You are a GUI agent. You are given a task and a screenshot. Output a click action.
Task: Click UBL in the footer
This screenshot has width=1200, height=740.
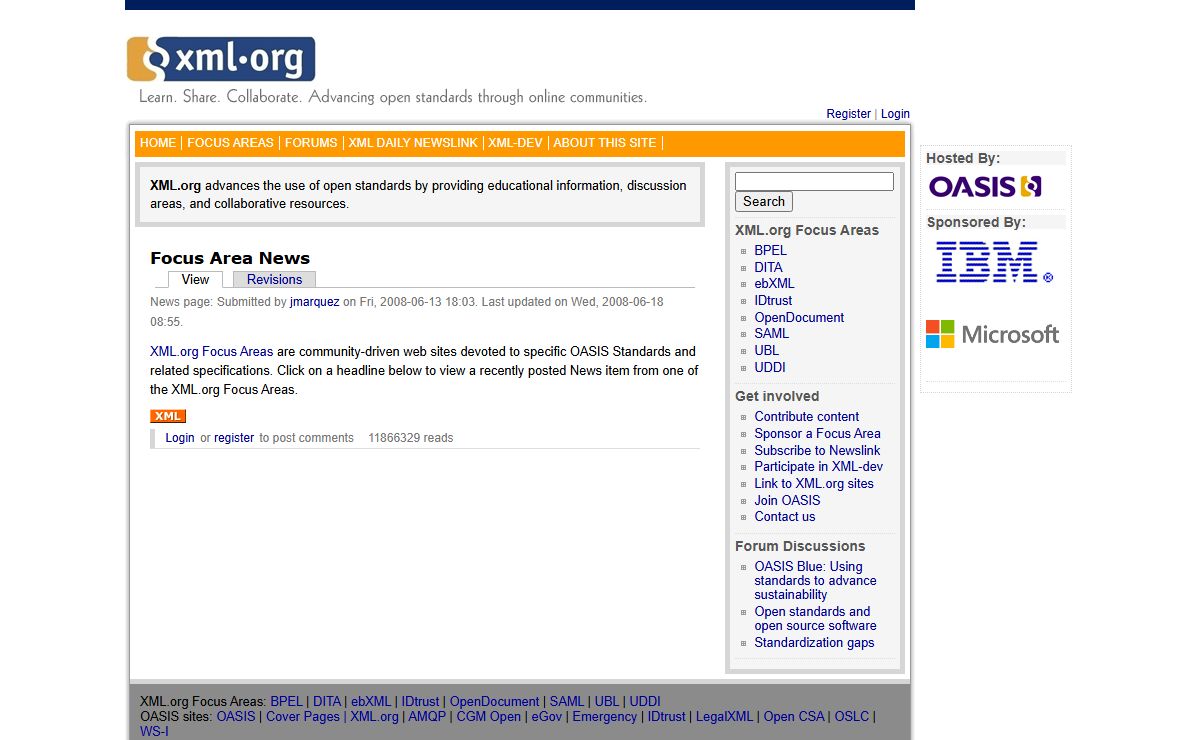tap(607, 702)
